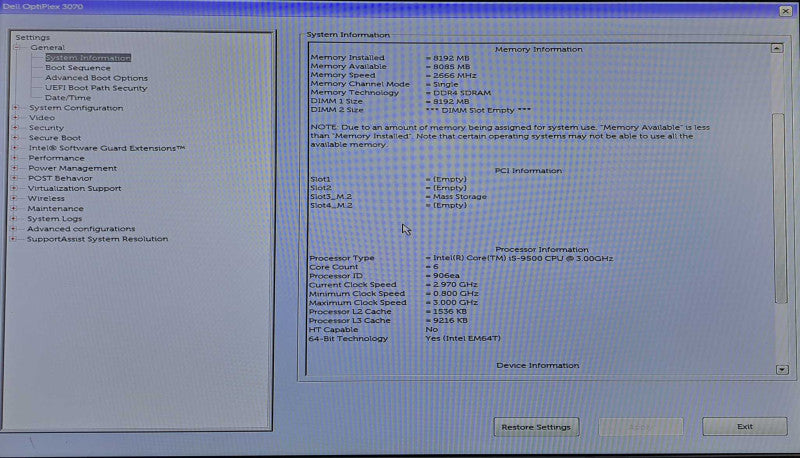Expand the Wireless node
800x458 pixels.
tap(14, 198)
